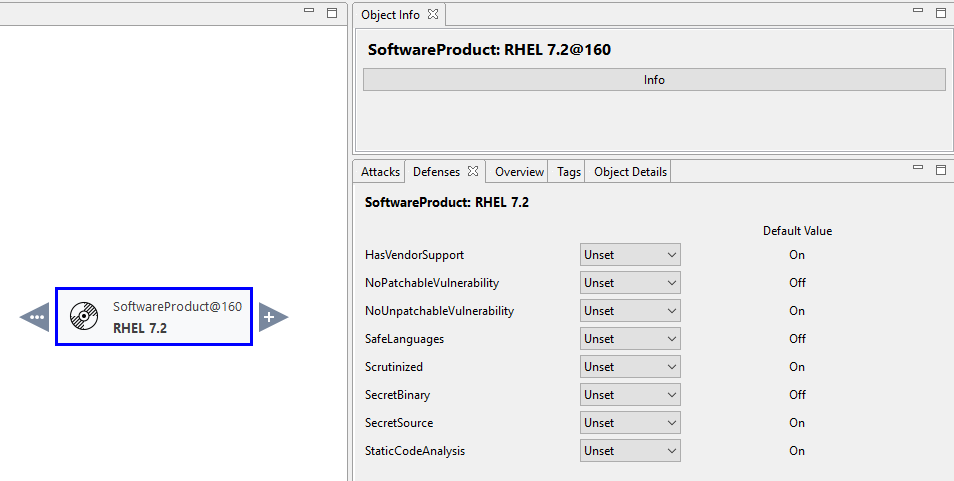Maximize the Defenses panel
Screen dimensions: 954x481
(941, 169)
